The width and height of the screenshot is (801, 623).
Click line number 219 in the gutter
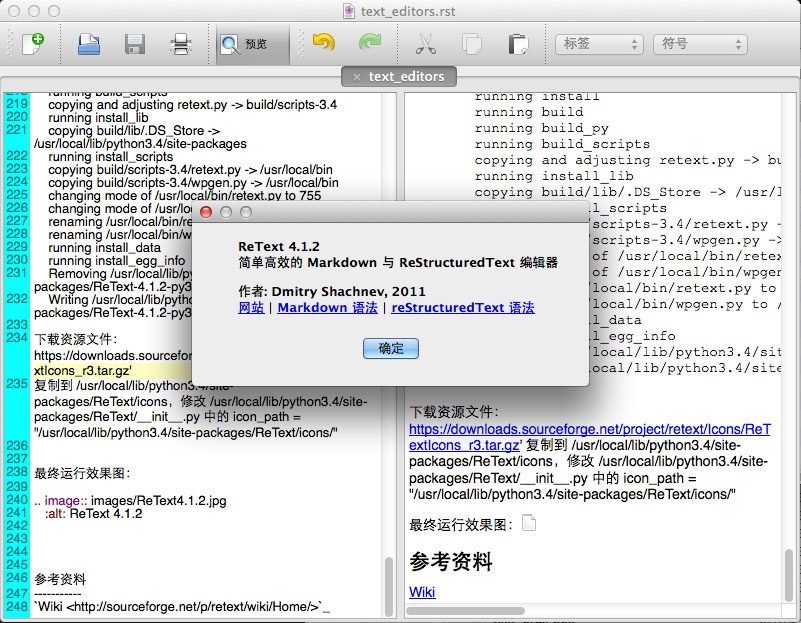click(x=17, y=104)
